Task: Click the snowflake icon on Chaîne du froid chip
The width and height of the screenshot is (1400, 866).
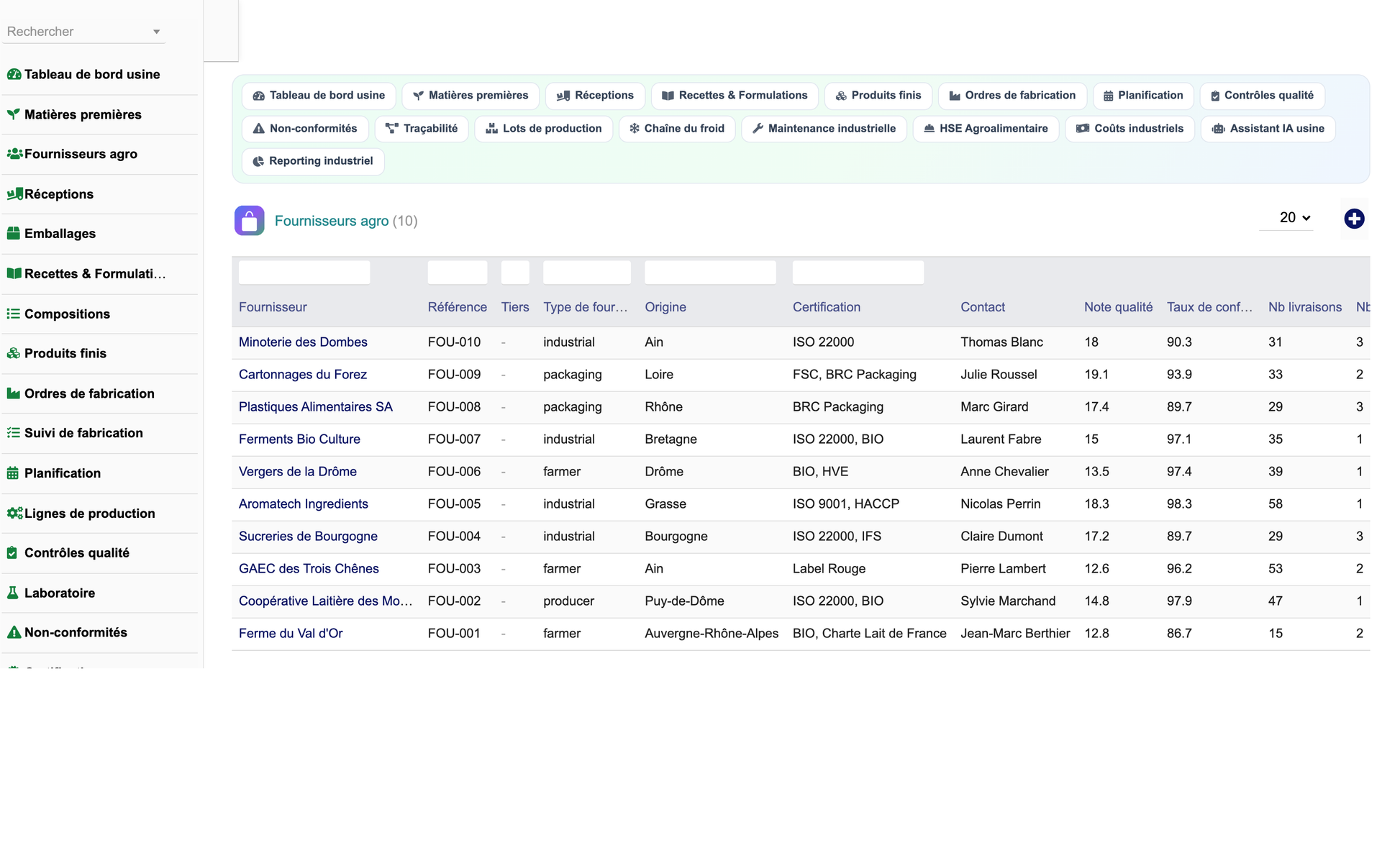Action: pyautogui.click(x=635, y=129)
